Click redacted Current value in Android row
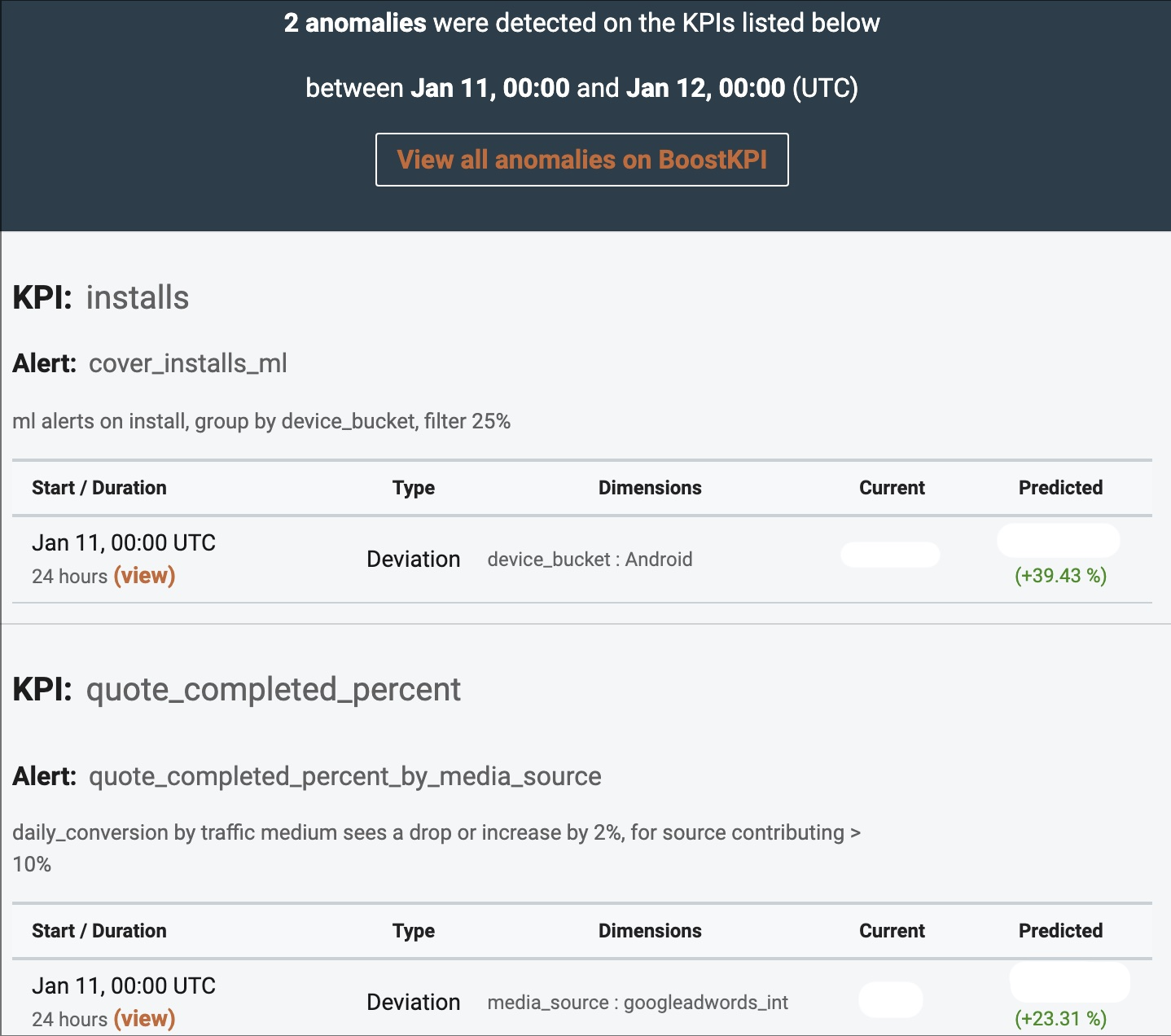 pyautogui.click(x=890, y=555)
